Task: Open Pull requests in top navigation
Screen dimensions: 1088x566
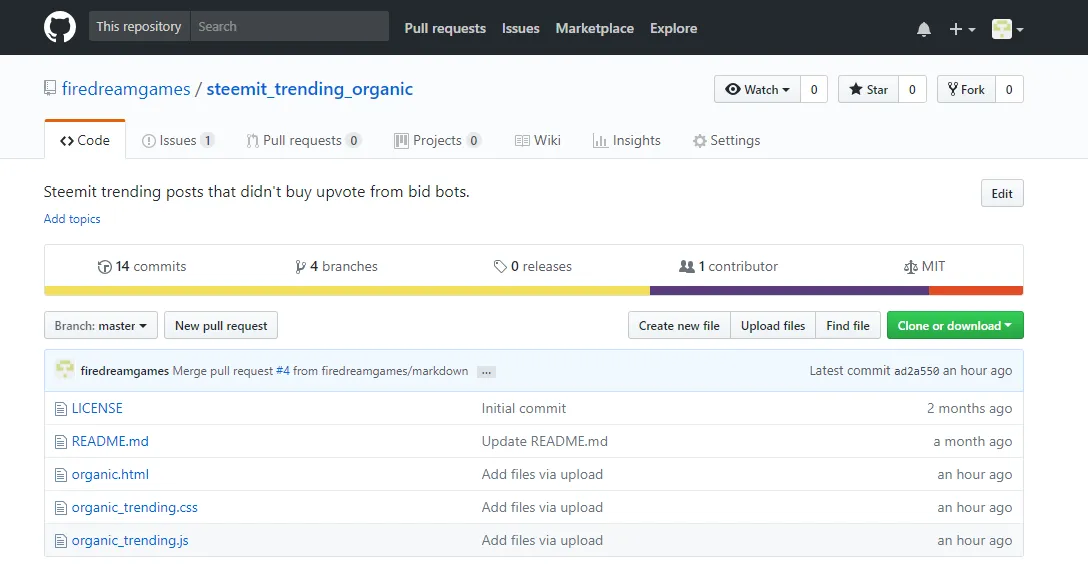Action: (x=445, y=28)
